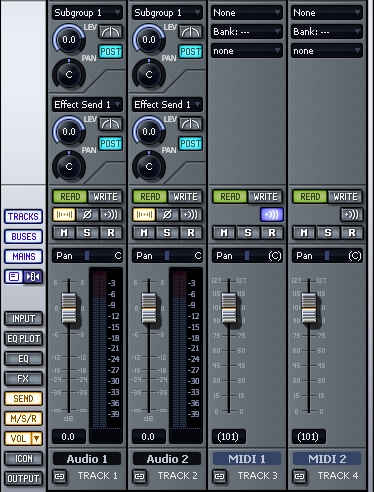Invert phase on Audio 2 strip

click(167, 215)
